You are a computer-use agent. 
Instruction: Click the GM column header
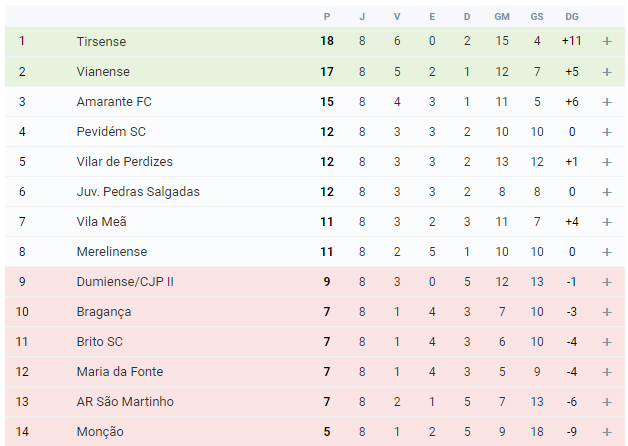coord(502,16)
